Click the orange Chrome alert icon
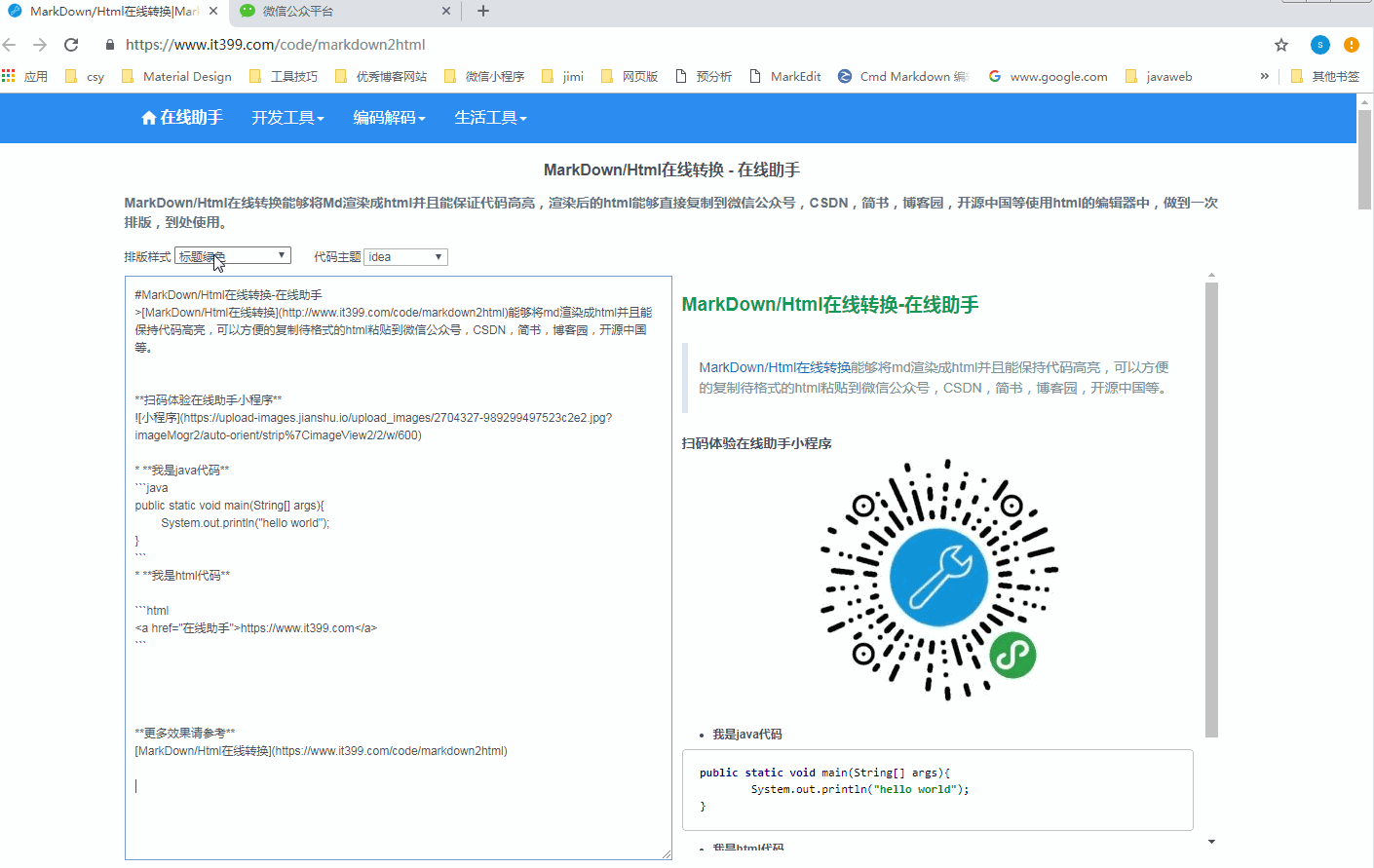 (x=1352, y=45)
